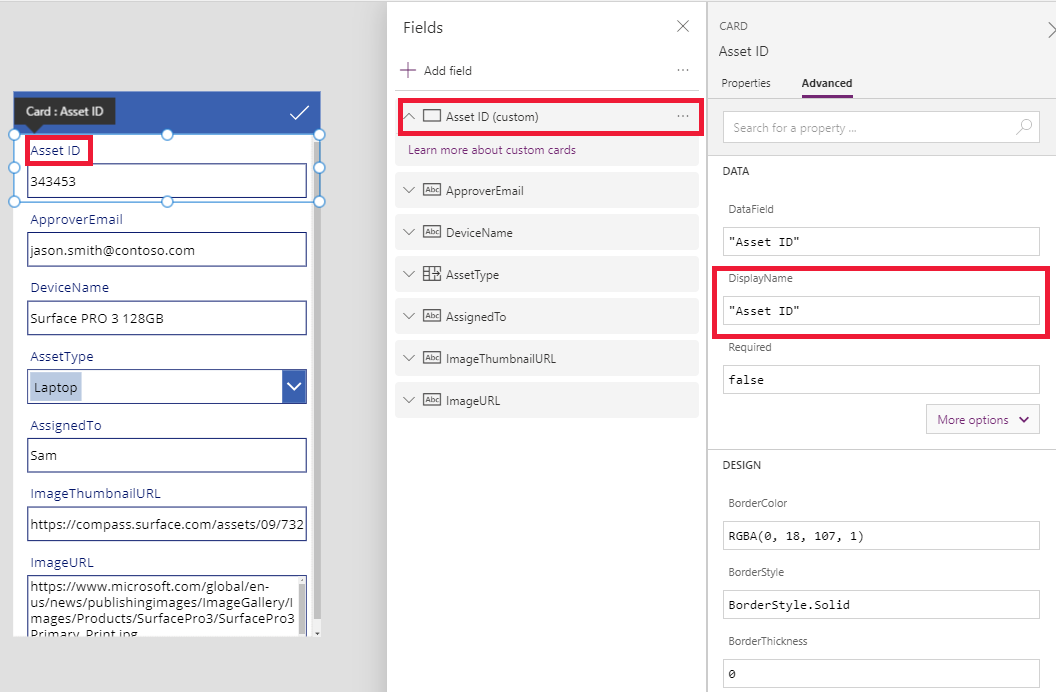Collapse the card properties pane with chevron
The image size is (1056, 692).
pyautogui.click(x=1050, y=31)
